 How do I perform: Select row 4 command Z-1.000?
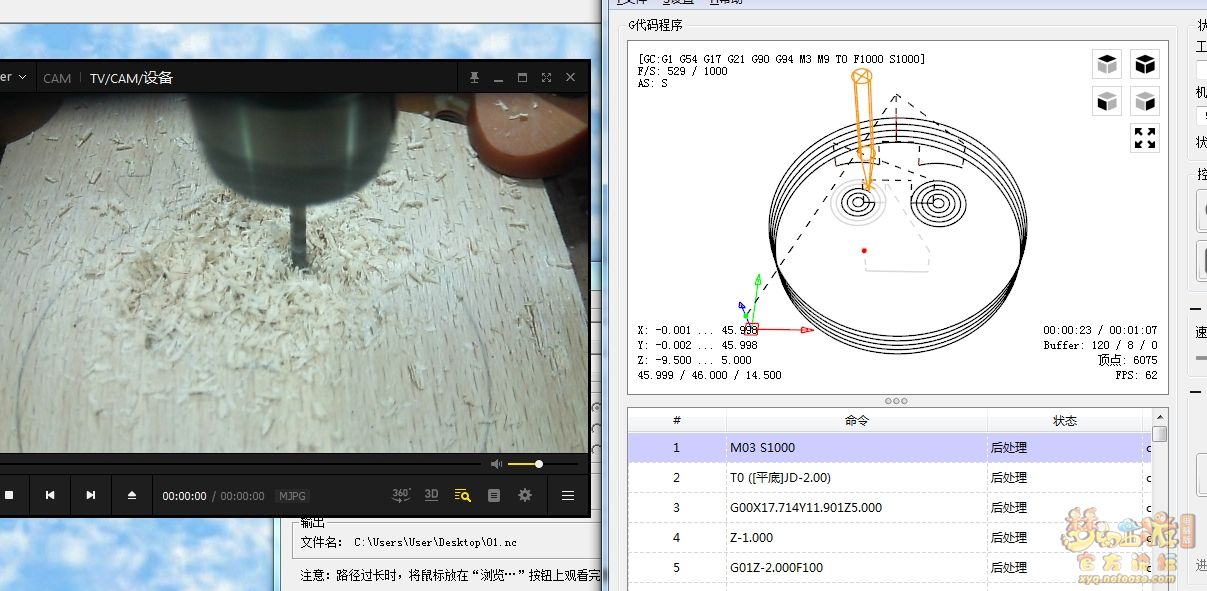[x=856, y=537]
